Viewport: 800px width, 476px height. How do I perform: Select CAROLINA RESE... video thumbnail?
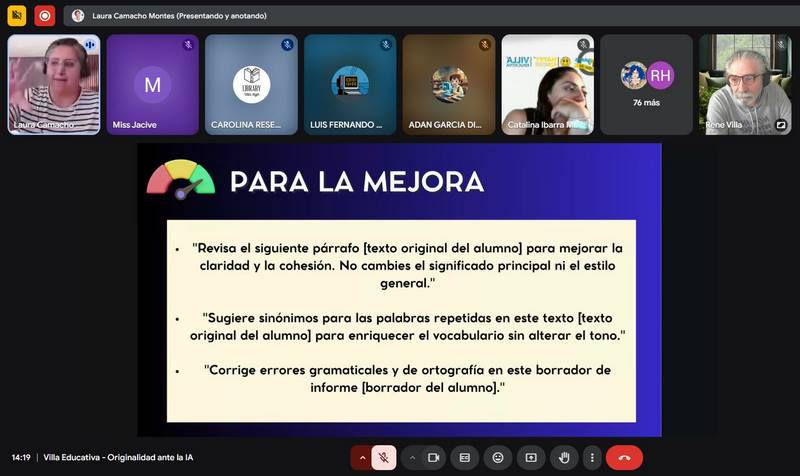tap(251, 85)
